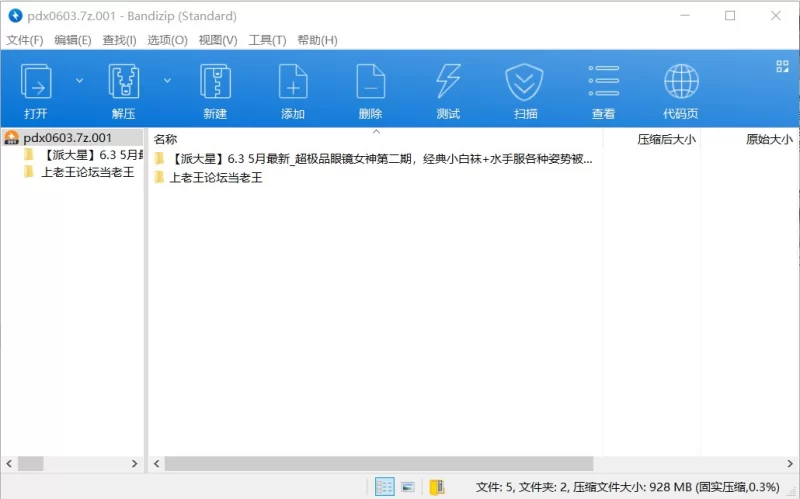This screenshot has height=499, width=800.
Task: Click the Bandizip app icon in title bar
Action: point(15,16)
